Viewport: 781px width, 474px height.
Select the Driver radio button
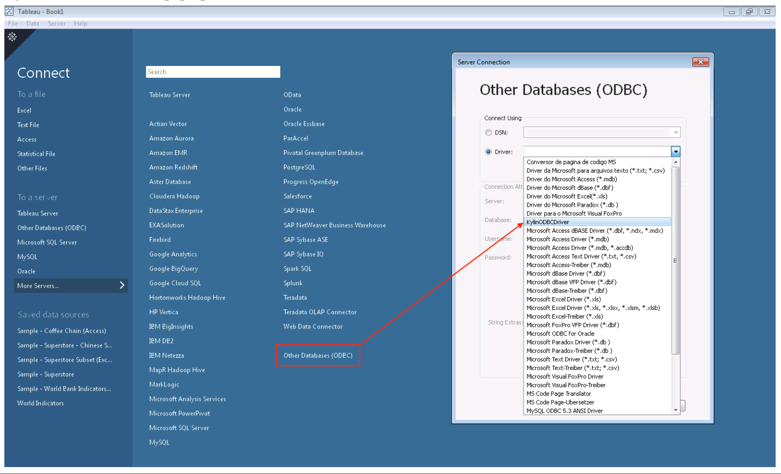488,152
